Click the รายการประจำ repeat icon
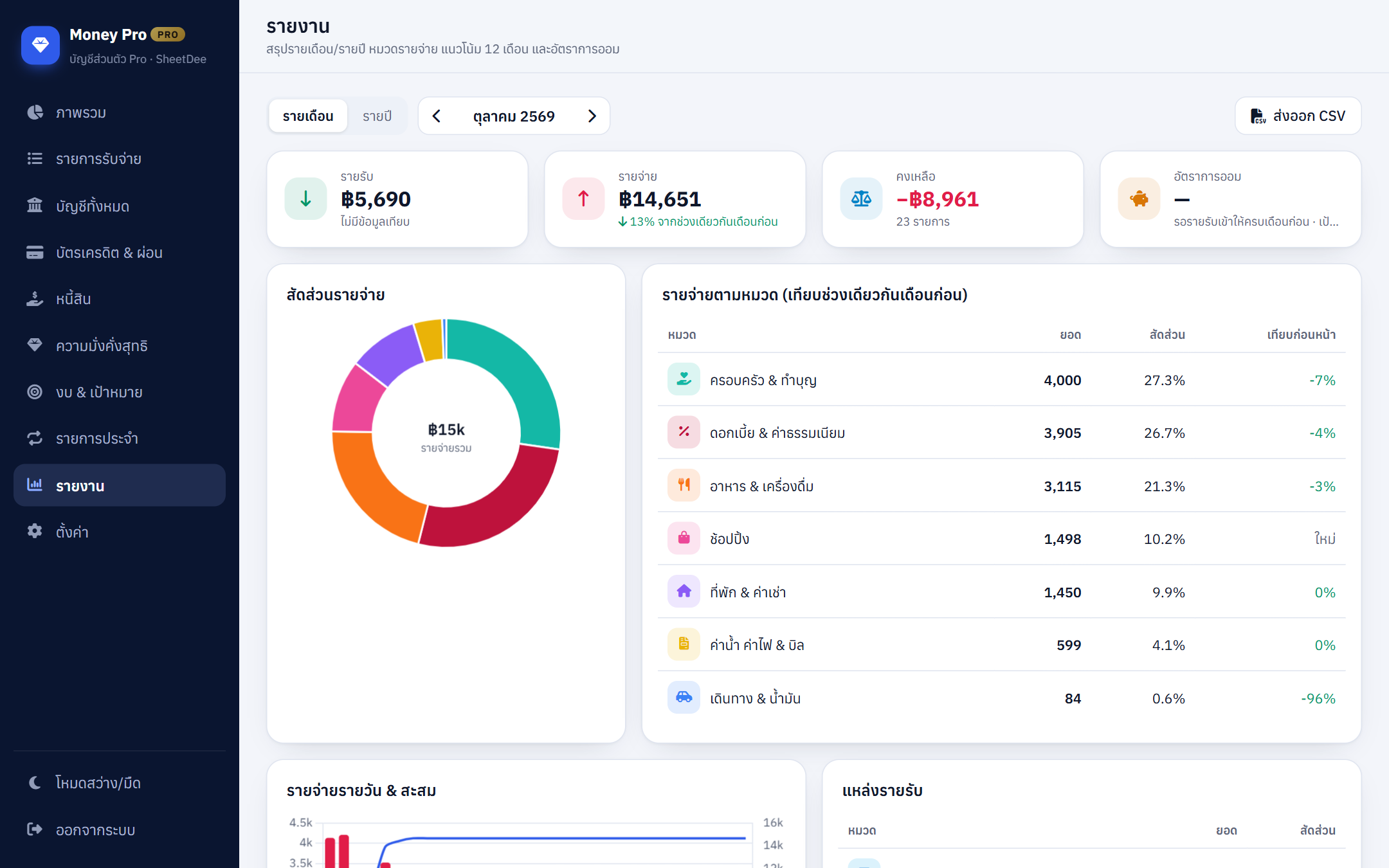The width and height of the screenshot is (1389, 868). coord(35,439)
